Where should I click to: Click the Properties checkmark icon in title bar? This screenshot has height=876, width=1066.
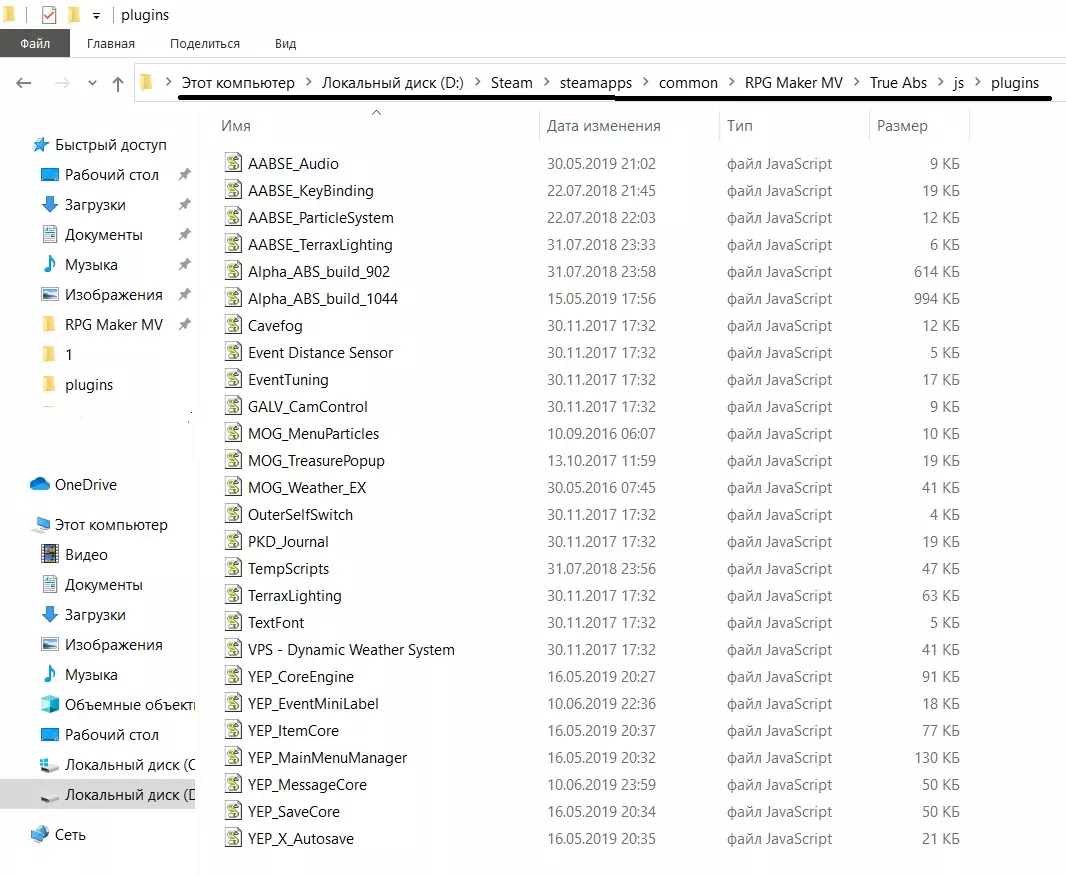49,14
